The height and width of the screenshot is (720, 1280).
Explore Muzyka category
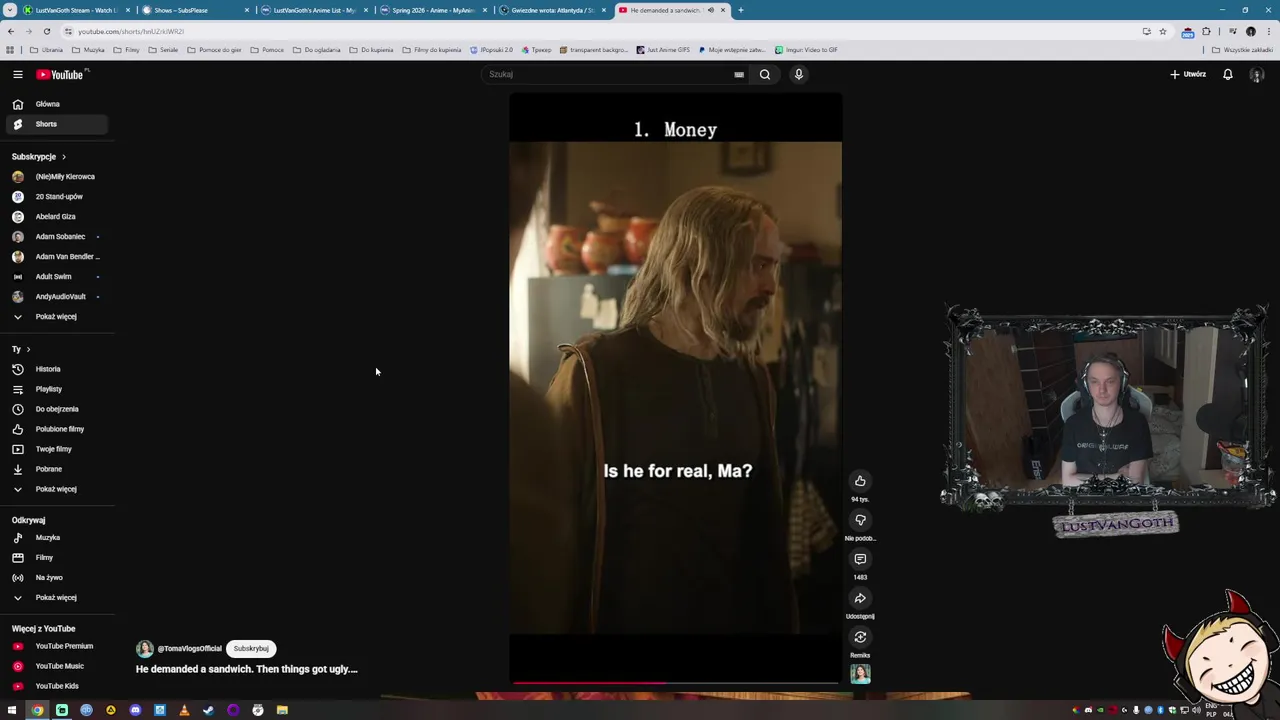[57, 538]
